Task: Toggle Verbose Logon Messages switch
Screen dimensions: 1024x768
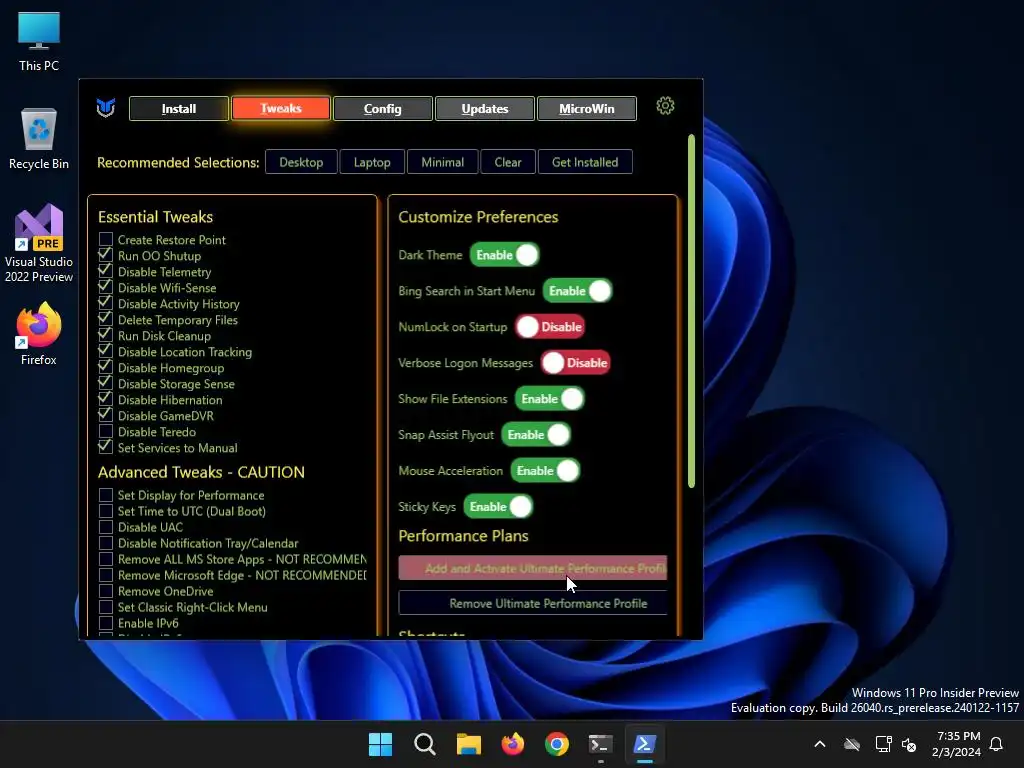Action: pyautogui.click(x=575, y=362)
